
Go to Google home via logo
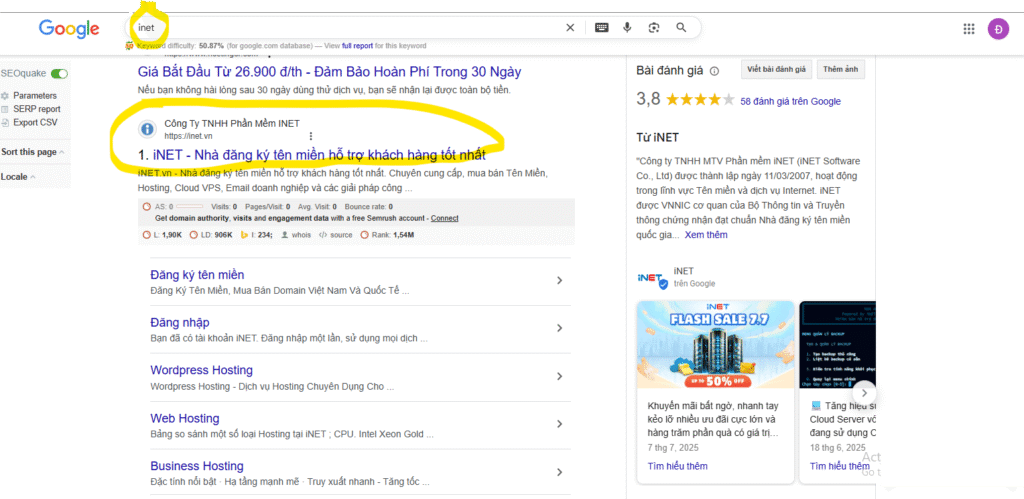point(69,28)
